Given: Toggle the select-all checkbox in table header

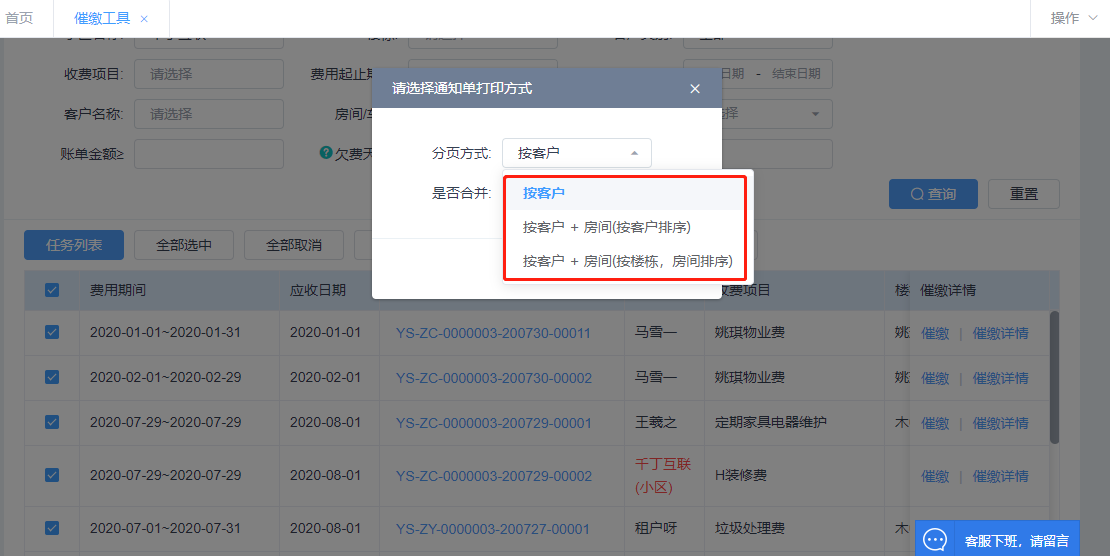Looking at the screenshot, I should (52, 290).
